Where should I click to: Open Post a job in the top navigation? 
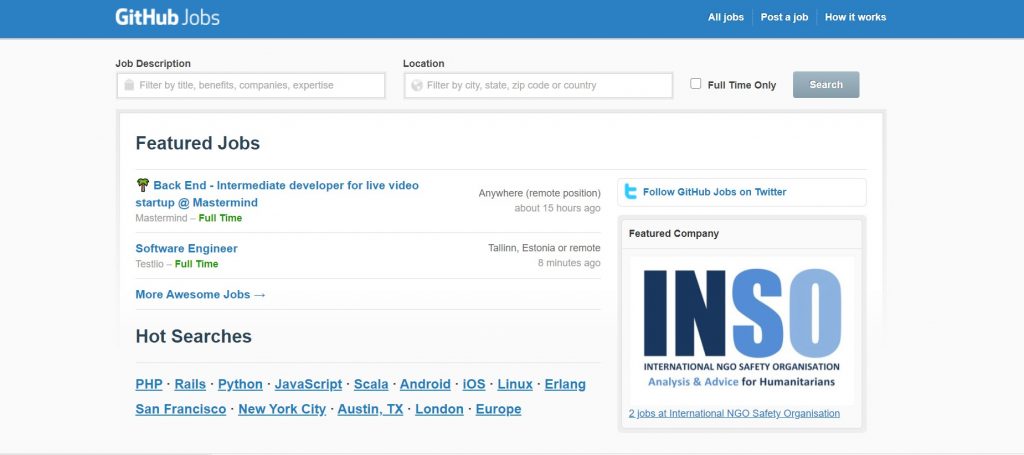click(x=784, y=18)
